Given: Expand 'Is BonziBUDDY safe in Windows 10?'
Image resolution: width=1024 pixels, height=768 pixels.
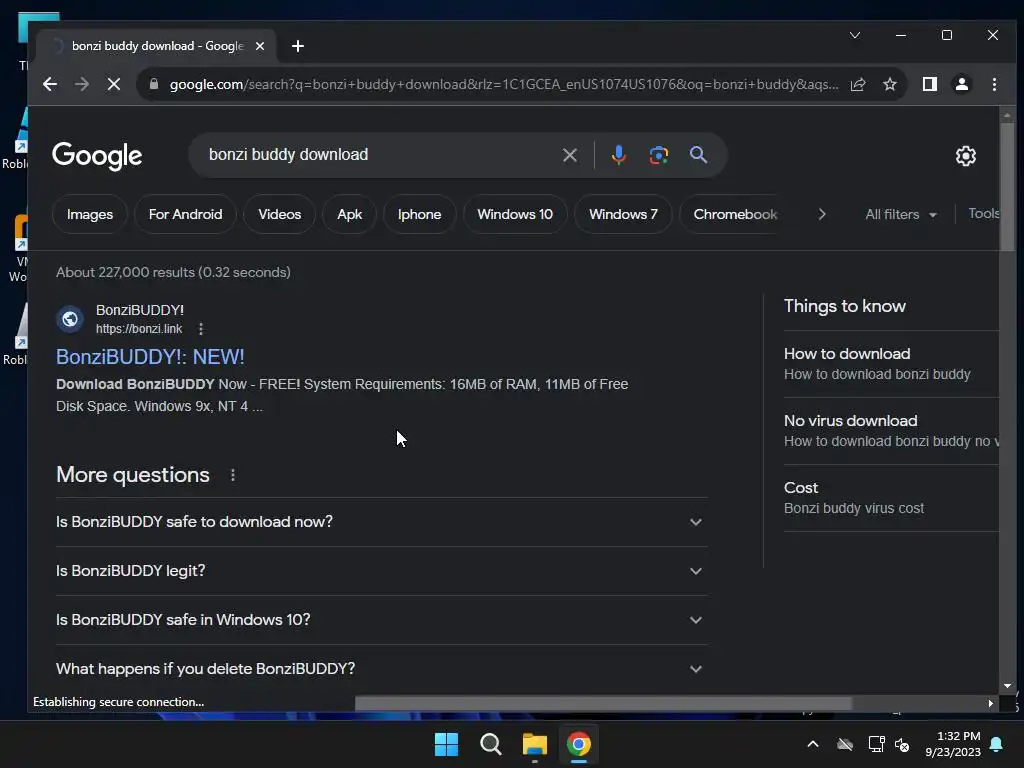Looking at the screenshot, I should [x=381, y=620].
